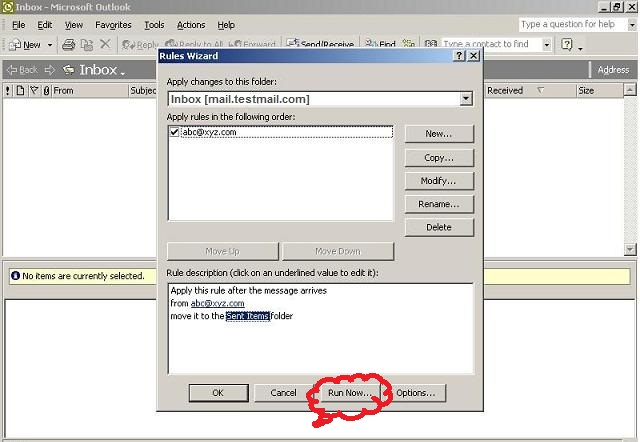Open the Apply changes to this folder dropdown
Viewport: 640px width, 442px height.
point(466,99)
